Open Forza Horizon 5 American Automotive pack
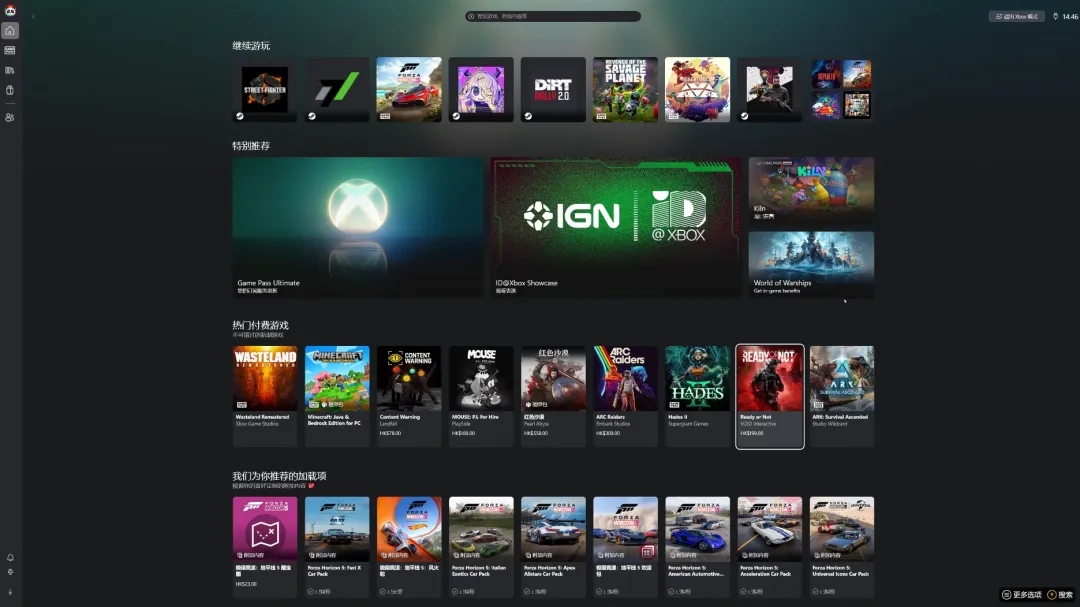This screenshot has height=607, width=1080. coord(697,547)
